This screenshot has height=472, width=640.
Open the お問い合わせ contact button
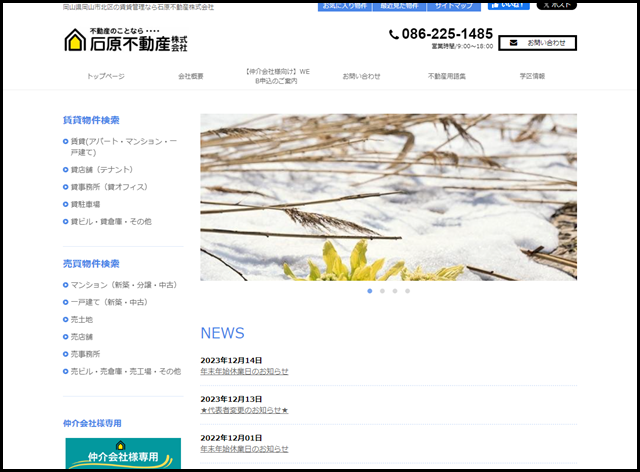coord(538,43)
